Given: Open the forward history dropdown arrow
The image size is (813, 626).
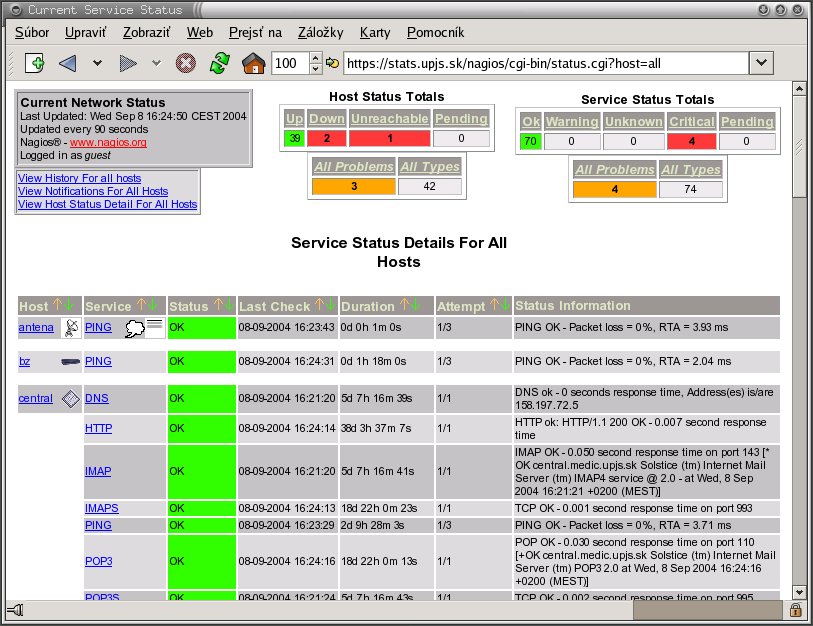Looking at the screenshot, I should [x=156, y=64].
